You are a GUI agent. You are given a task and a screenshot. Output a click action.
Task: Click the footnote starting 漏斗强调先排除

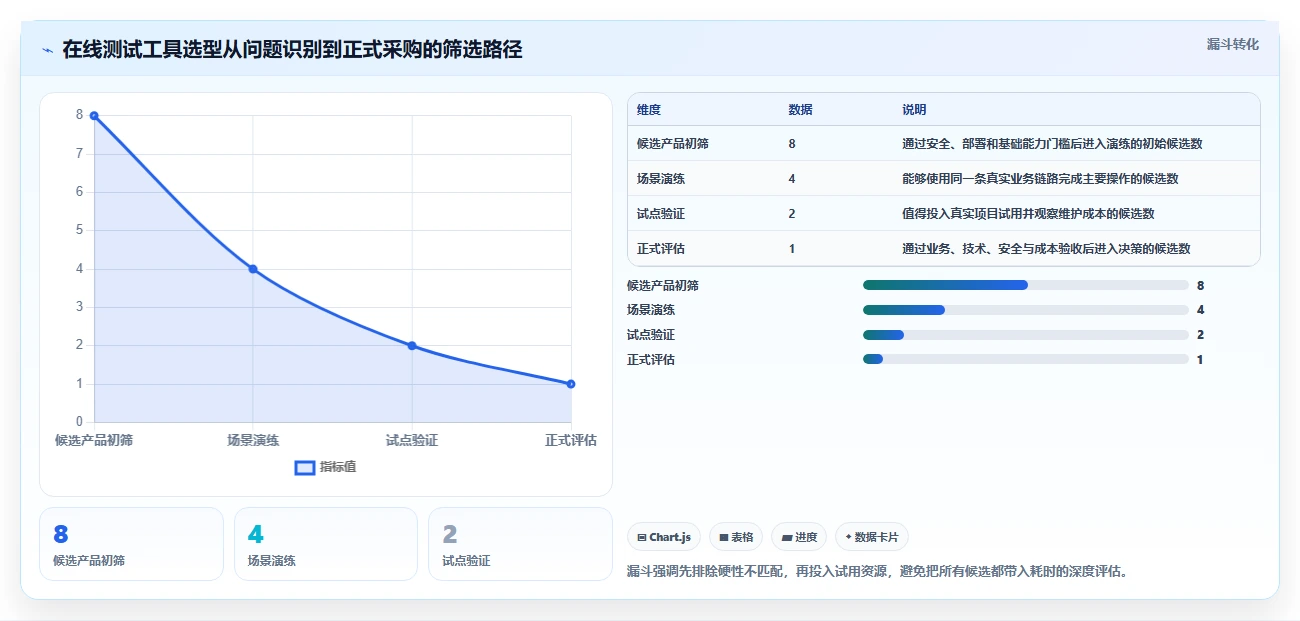point(877,572)
